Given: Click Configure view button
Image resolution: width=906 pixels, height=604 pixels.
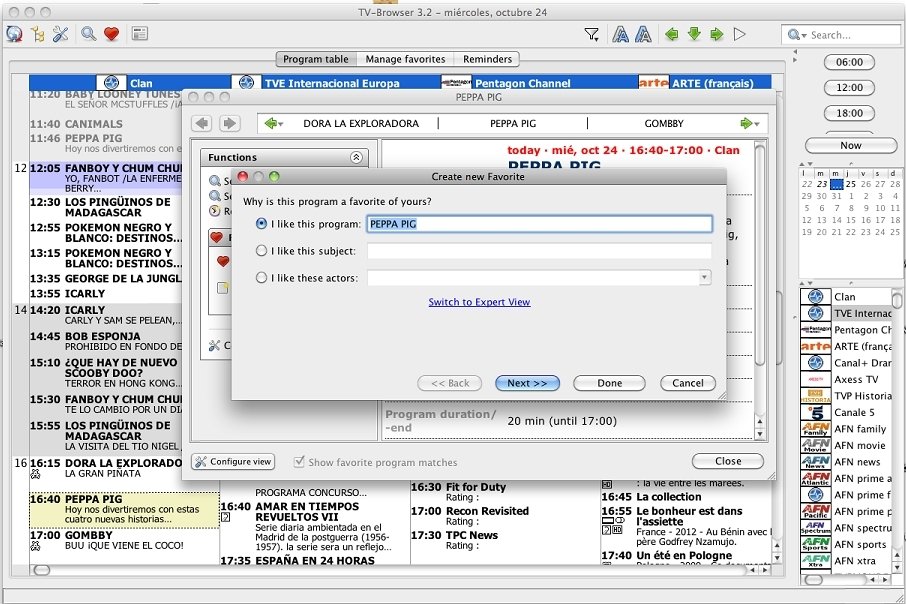Looking at the screenshot, I should point(233,462).
